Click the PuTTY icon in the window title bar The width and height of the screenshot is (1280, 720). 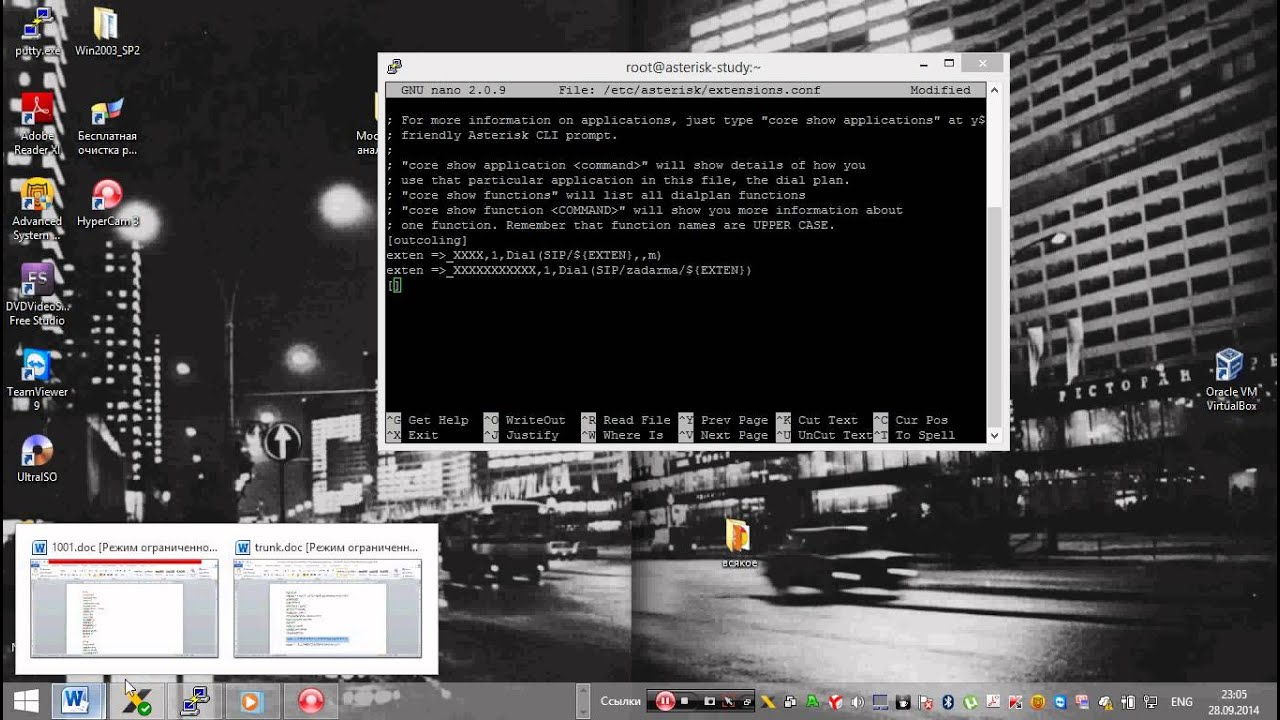(395, 67)
